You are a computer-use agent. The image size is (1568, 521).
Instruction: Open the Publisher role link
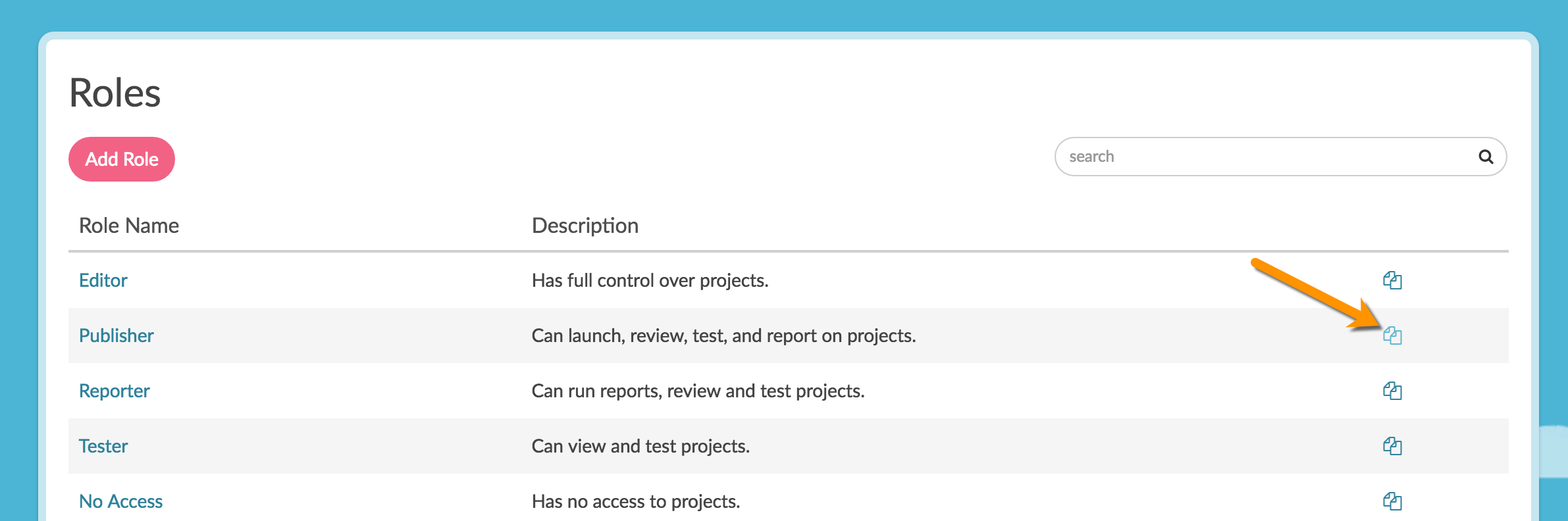[x=116, y=335]
